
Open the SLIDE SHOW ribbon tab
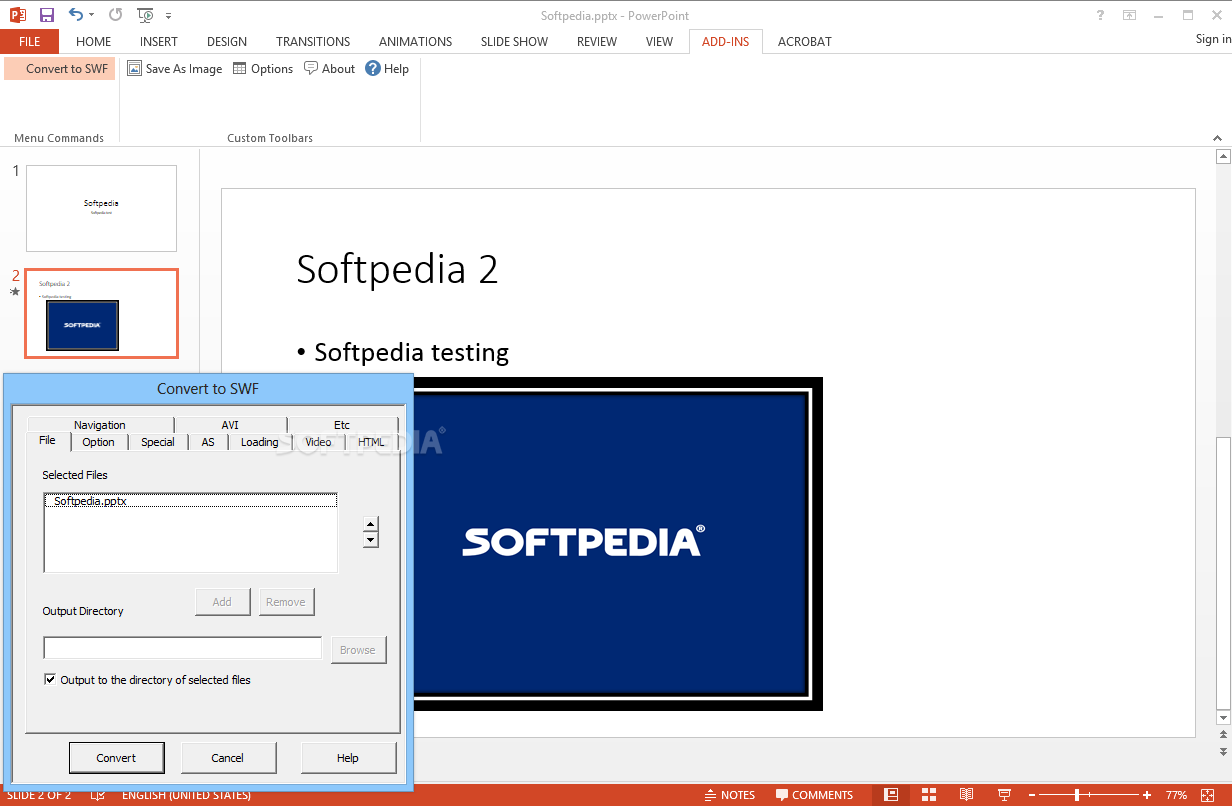coord(514,42)
